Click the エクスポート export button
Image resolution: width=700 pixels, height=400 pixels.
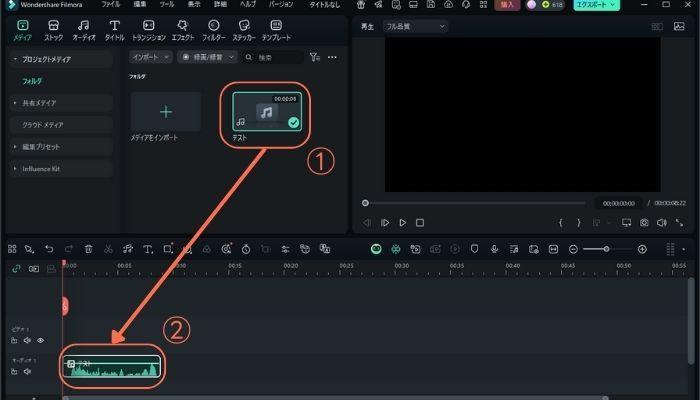(x=597, y=5)
